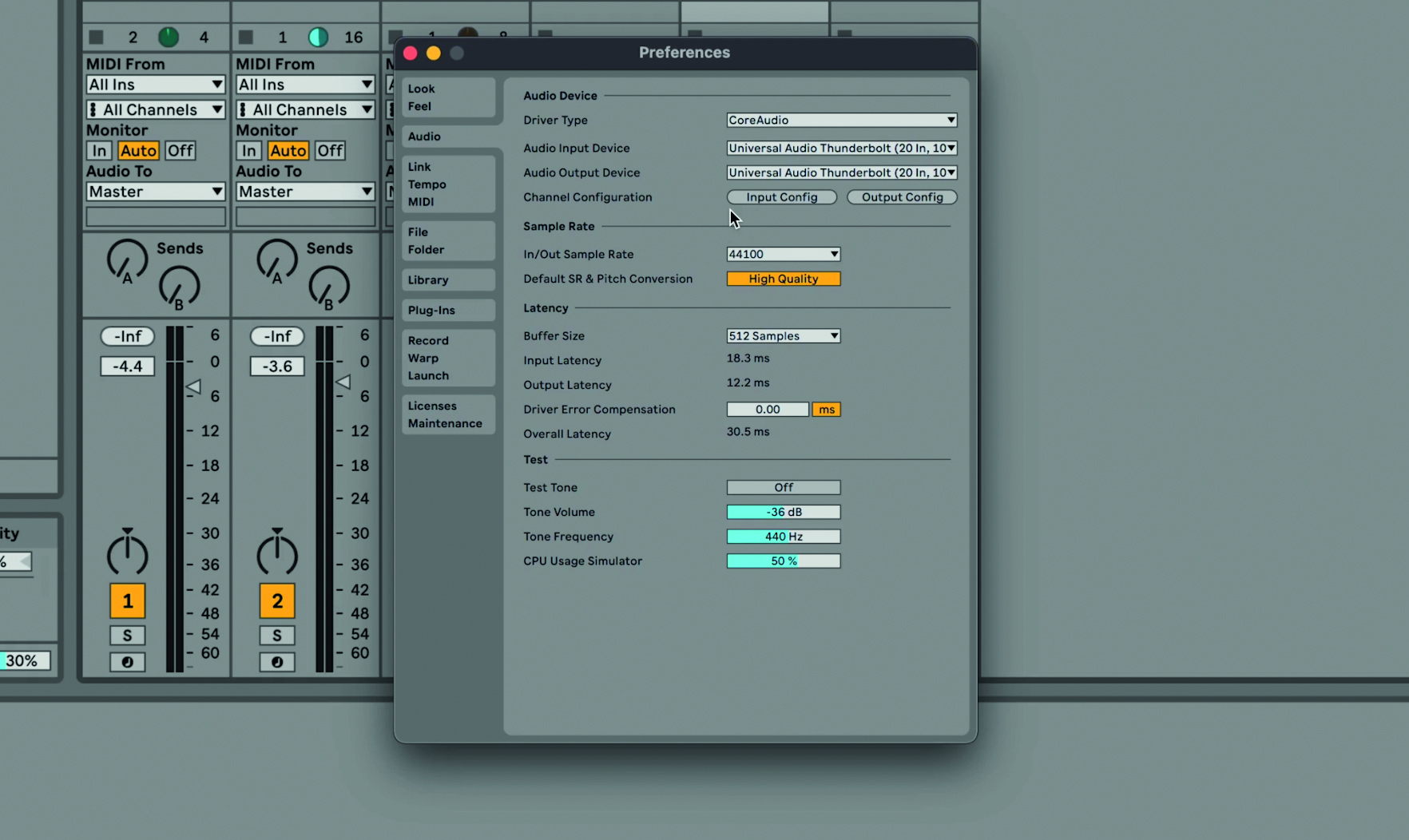Open track 2 Audio To Master dropdown

[305, 192]
